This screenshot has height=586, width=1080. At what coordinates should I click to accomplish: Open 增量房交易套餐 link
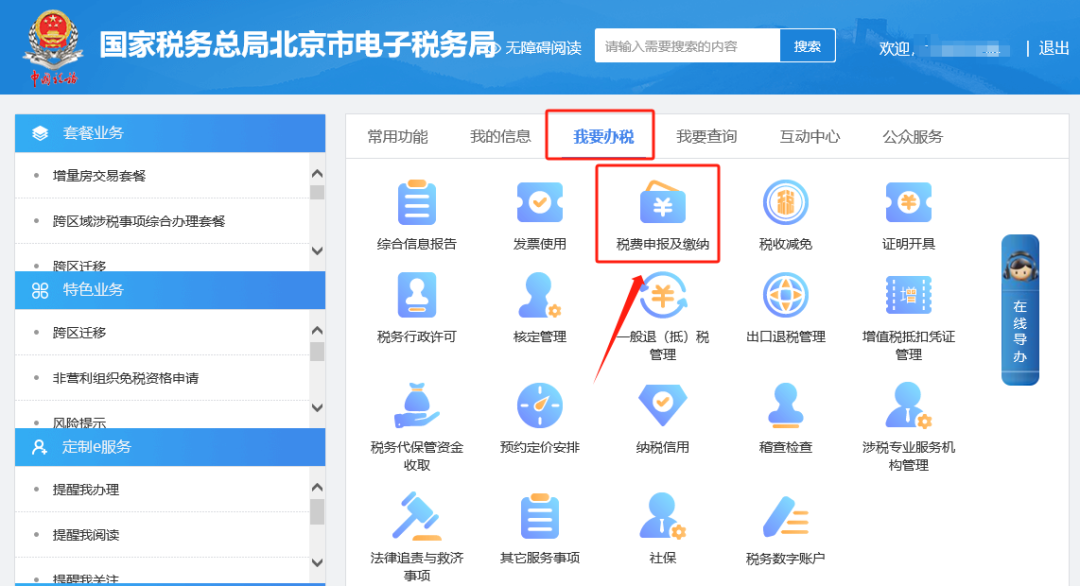pos(99,176)
